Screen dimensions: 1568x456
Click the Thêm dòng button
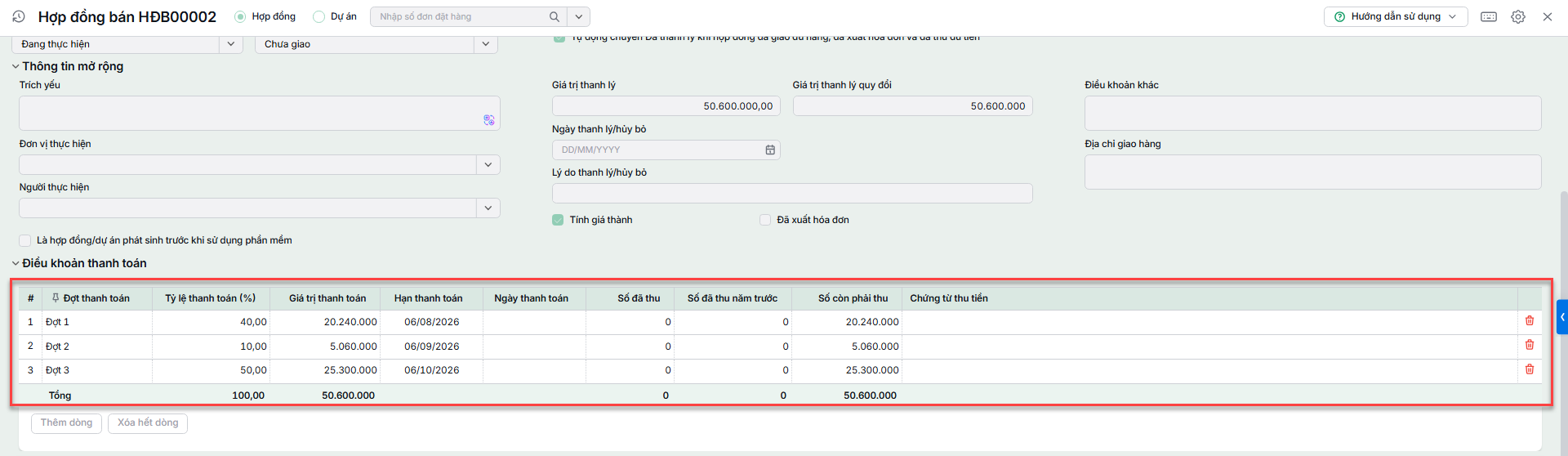(67, 423)
